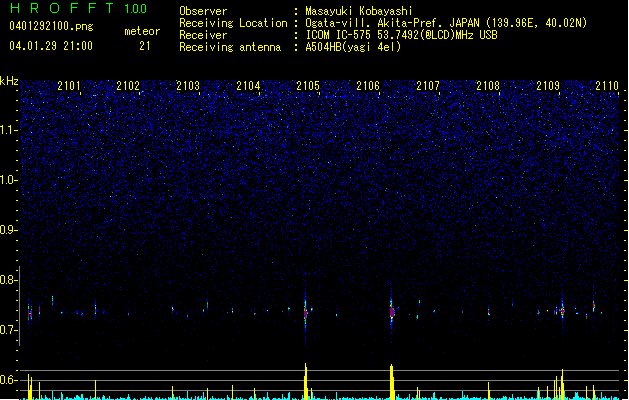Click the tall yellow power spike after 2106
Viewport: 629px width, 400px height.
coord(392,382)
